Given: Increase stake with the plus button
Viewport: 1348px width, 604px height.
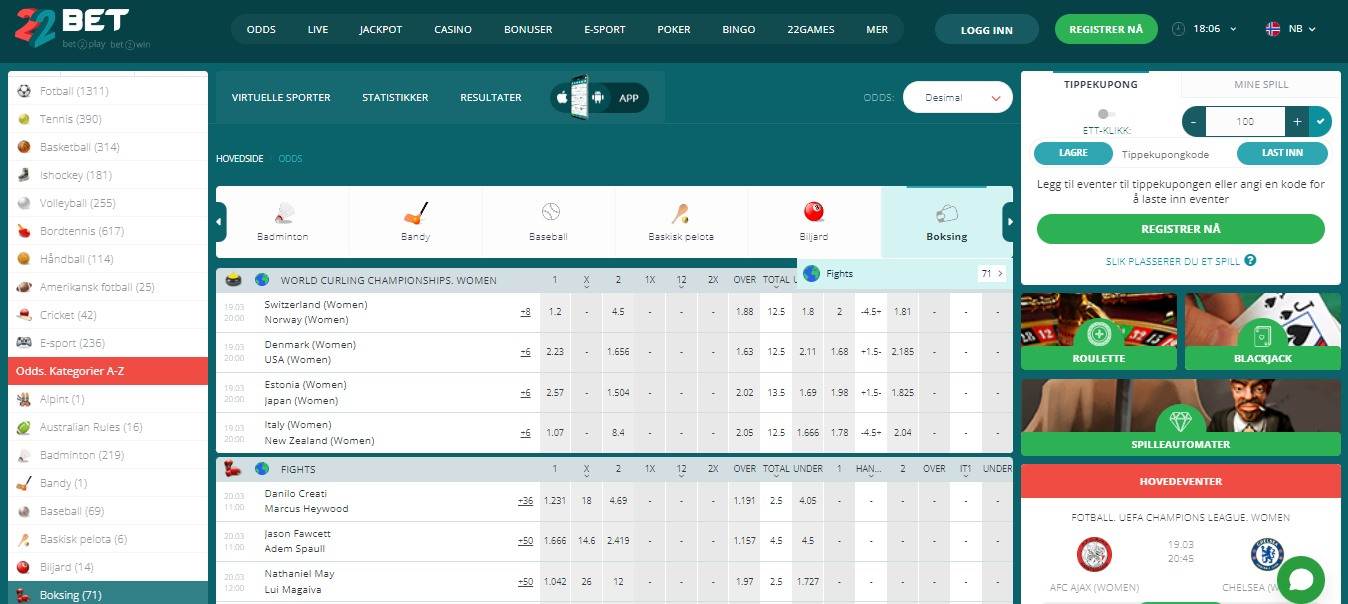Looking at the screenshot, I should [x=1297, y=121].
